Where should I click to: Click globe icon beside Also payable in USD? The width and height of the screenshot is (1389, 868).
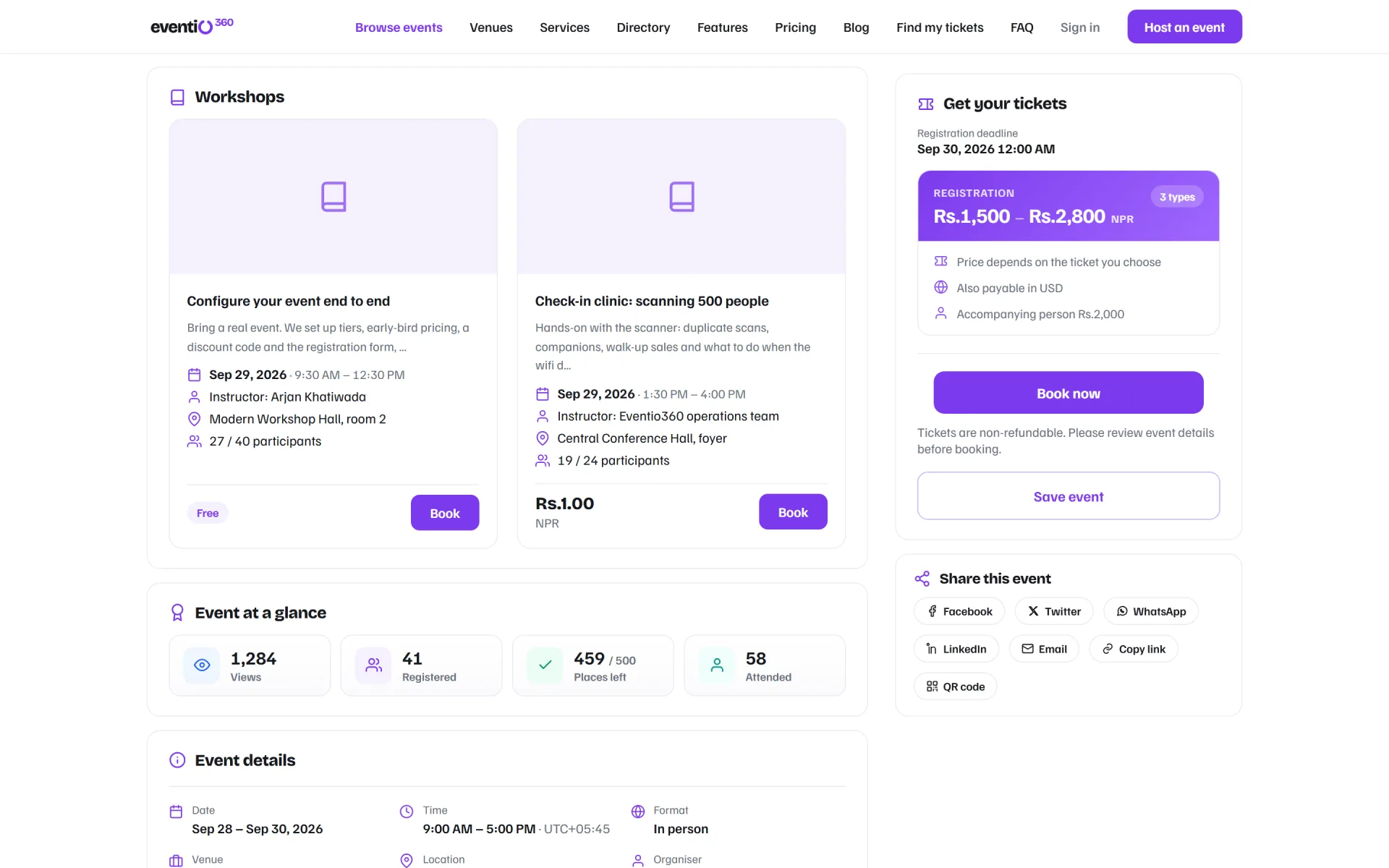pos(940,287)
